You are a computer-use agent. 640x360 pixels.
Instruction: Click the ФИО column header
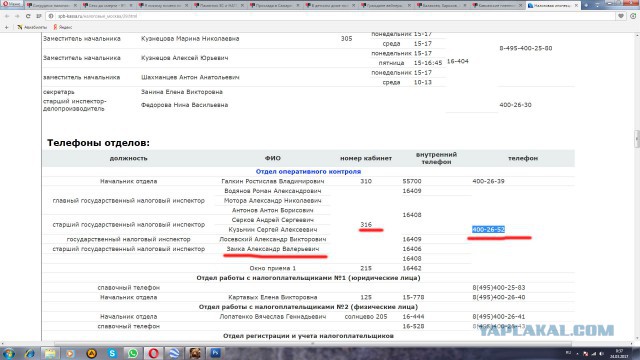[x=273, y=158]
